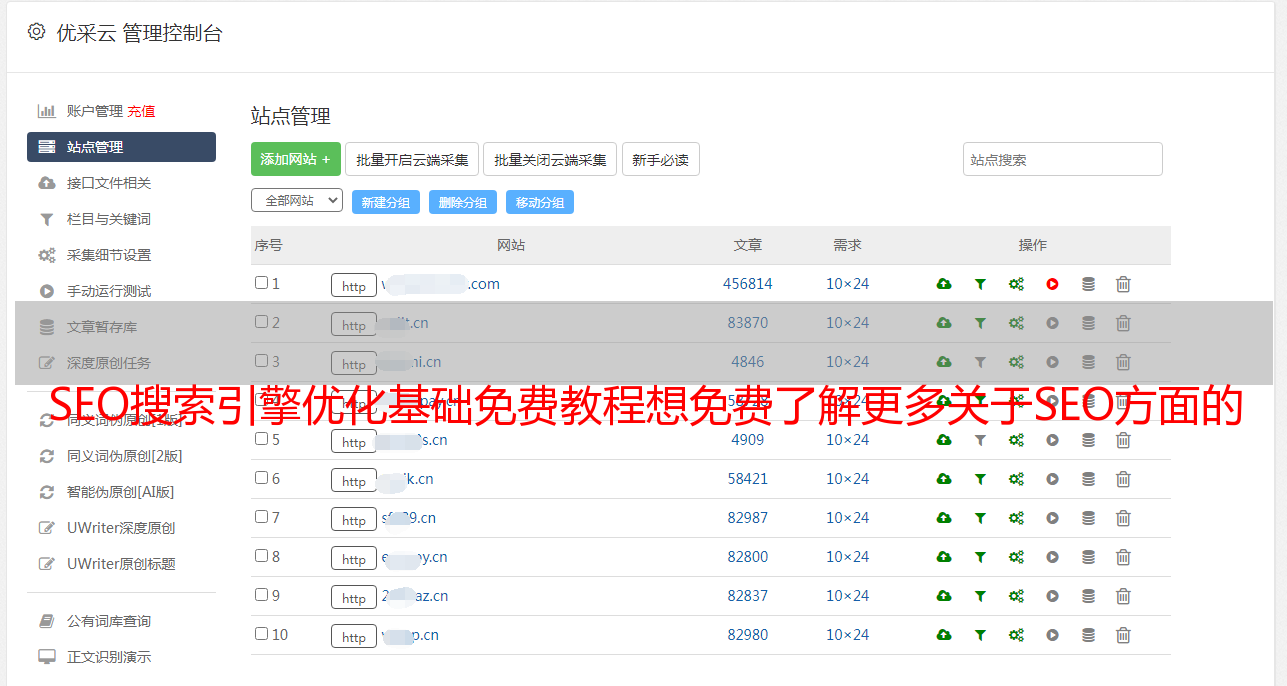Screen dimensions: 1287x686
Task: Click the 10×24 value in row 5
Action: pos(848,440)
